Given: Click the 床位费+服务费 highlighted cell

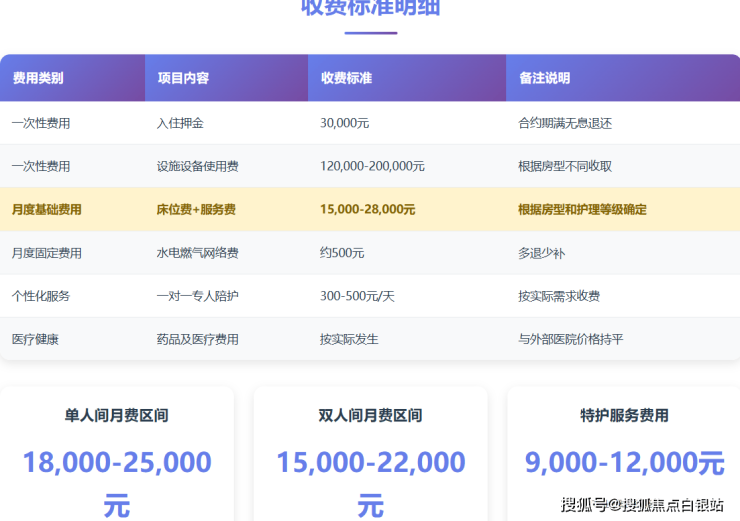Looking at the screenshot, I should tap(196, 210).
